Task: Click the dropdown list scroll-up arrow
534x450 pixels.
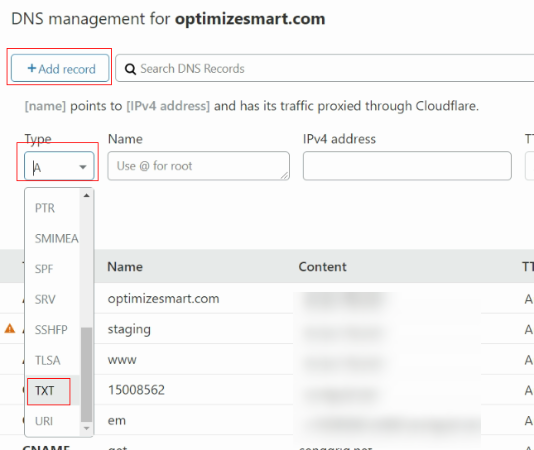Action: pos(87,196)
